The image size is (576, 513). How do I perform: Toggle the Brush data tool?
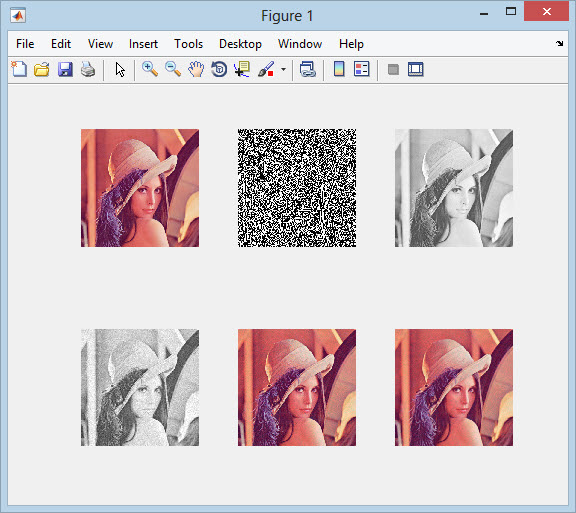tap(266, 69)
